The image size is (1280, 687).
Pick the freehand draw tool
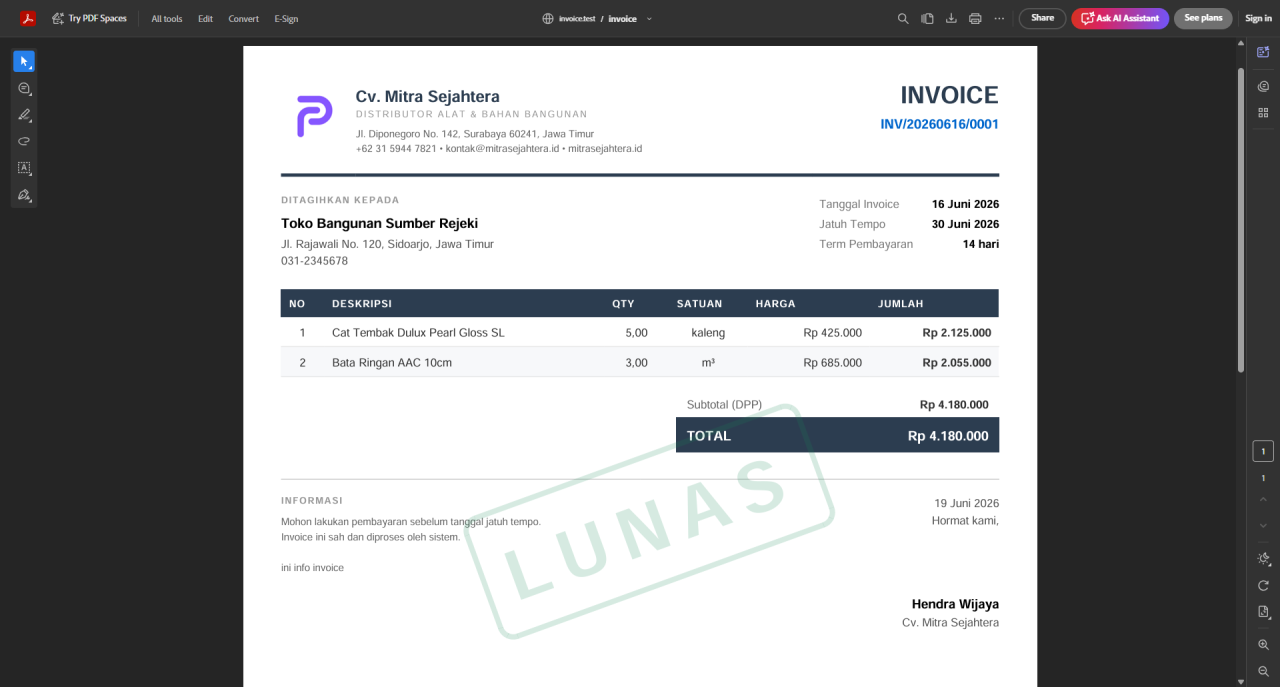[x=24, y=141]
